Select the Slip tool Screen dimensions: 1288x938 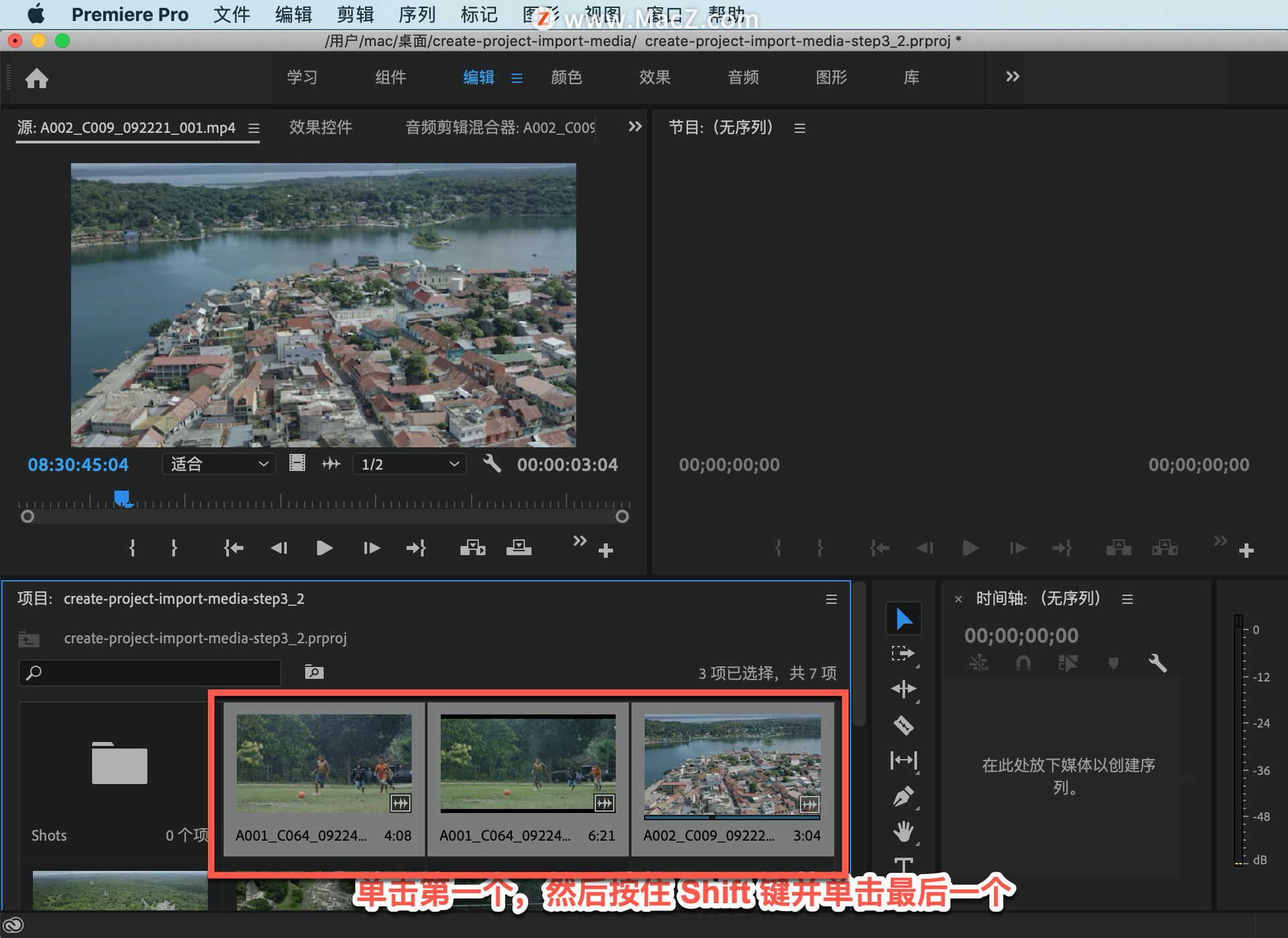pos(904,760)
